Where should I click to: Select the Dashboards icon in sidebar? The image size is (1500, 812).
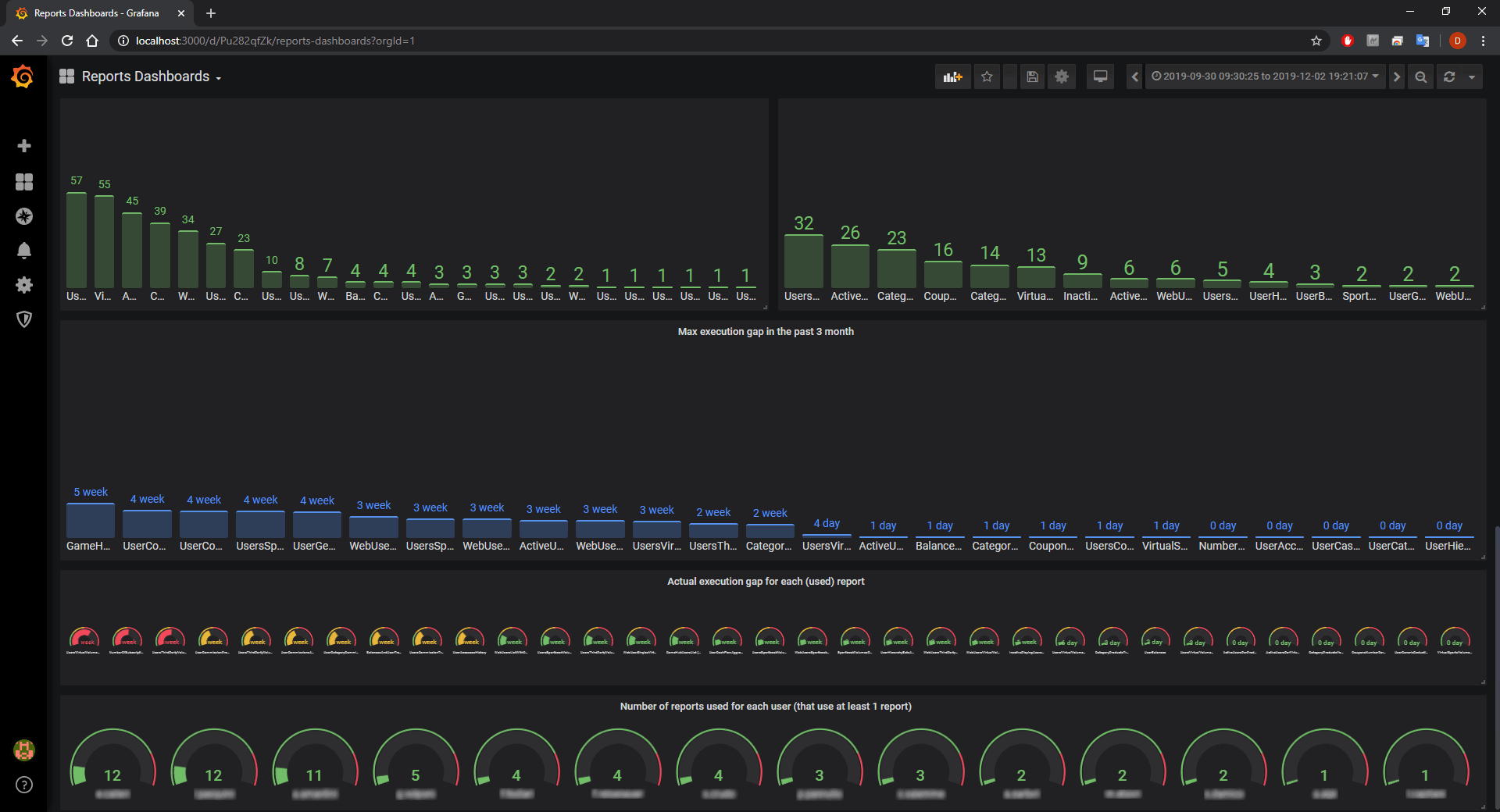pos(24,182)
